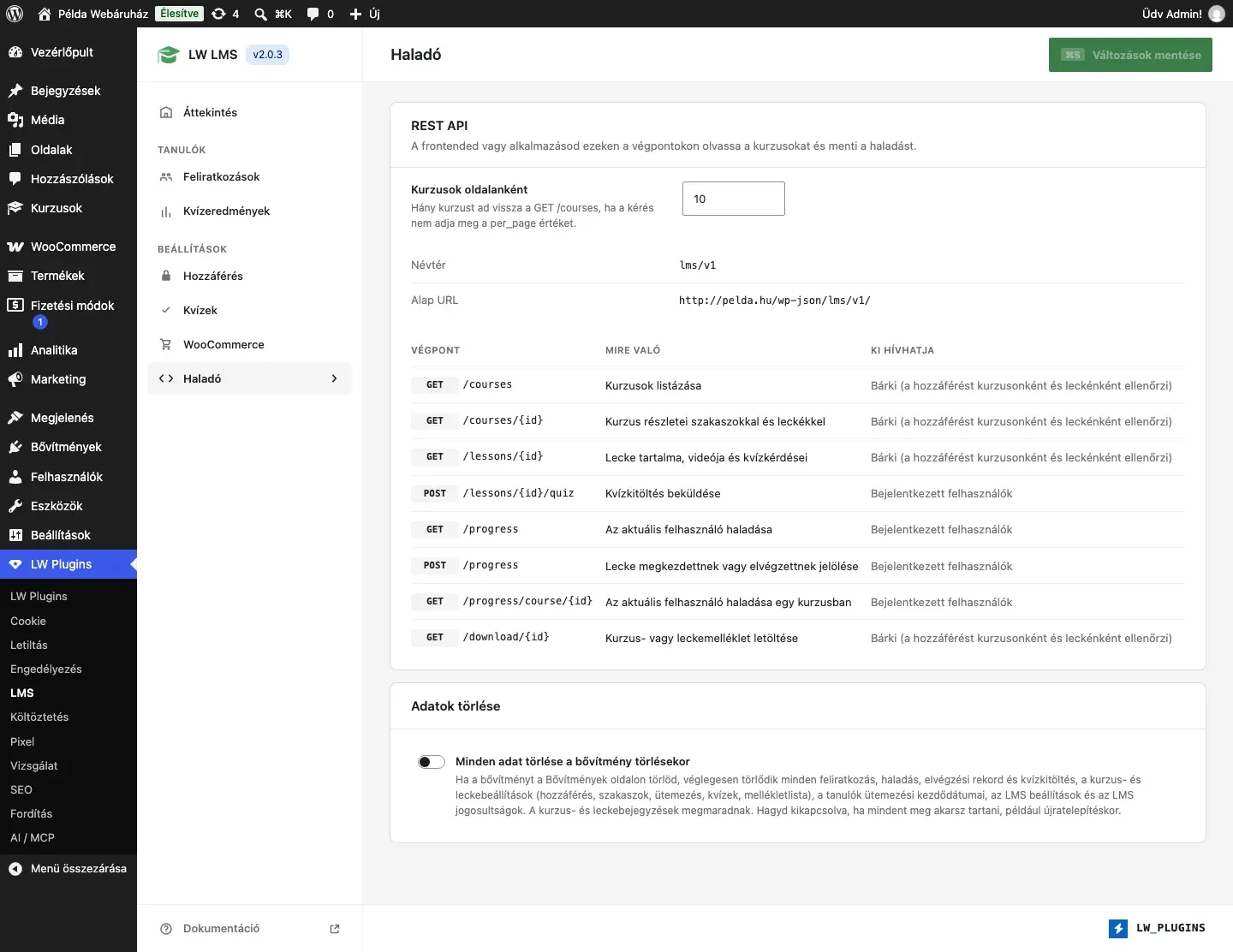Click the Kvízkitöltés beküldése description
The height and width of the screenshot is (952, 1233).
pyautogui.click(x=663, y=493)
